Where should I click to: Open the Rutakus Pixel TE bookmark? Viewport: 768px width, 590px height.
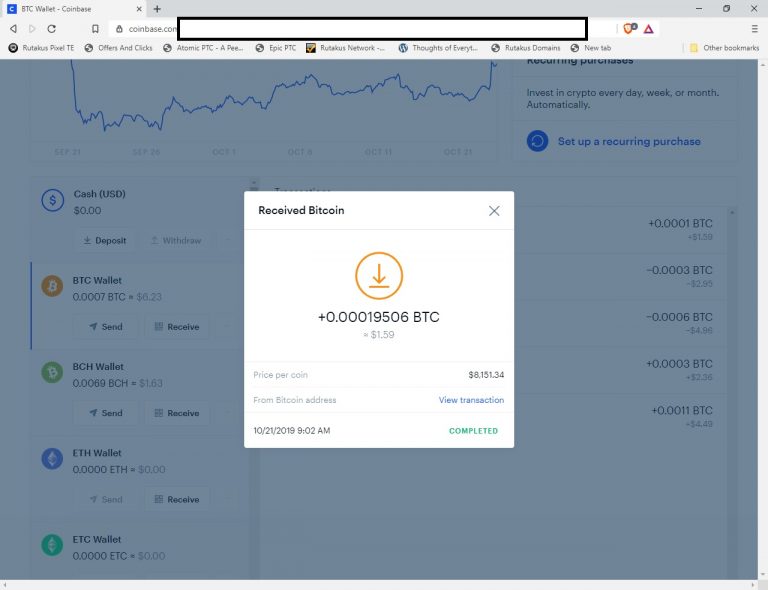[x=41, y=48]
